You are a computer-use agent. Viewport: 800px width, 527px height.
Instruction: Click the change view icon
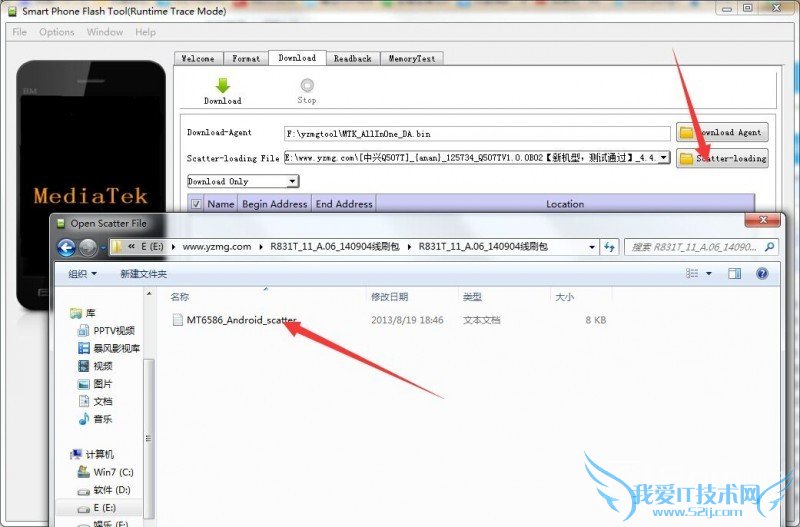click(x=692, y=273)
